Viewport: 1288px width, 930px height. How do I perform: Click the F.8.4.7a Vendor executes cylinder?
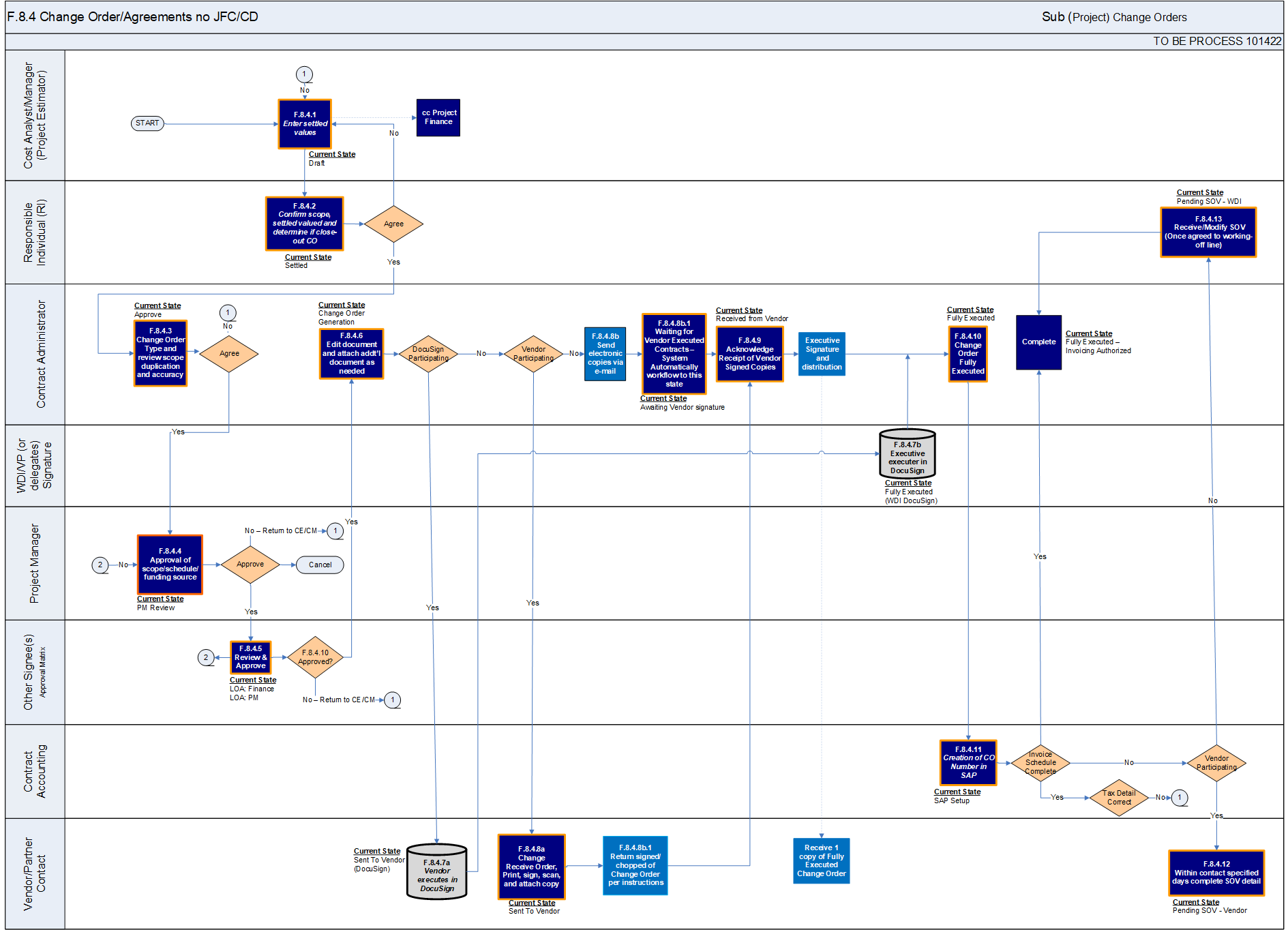437,872
